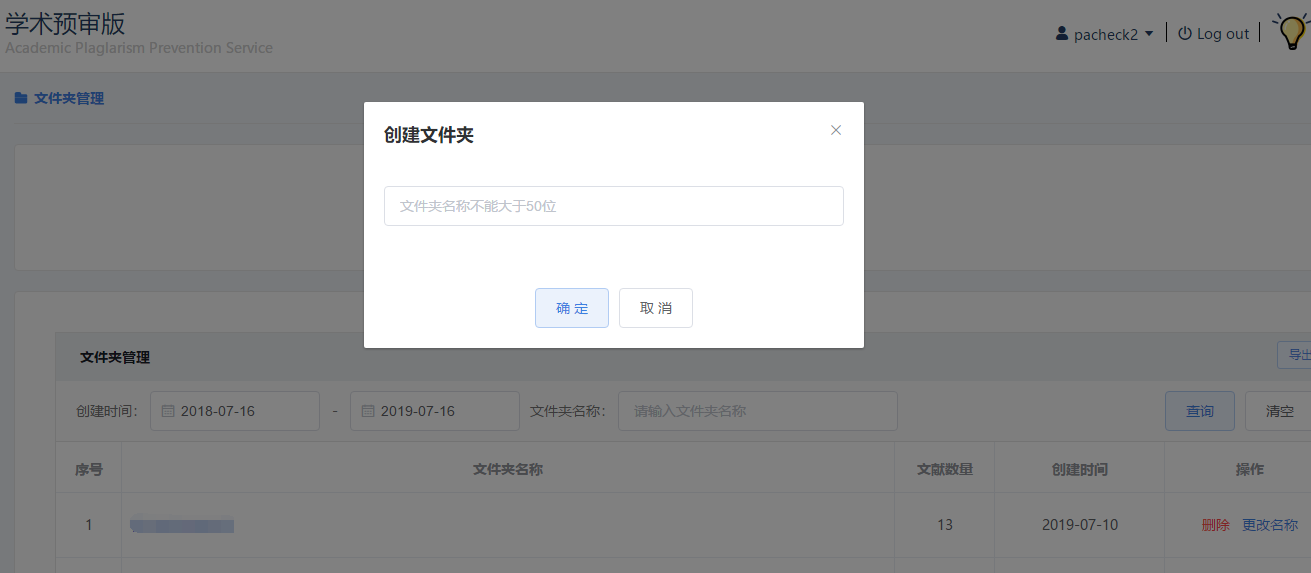This screenshot has height=573, width=1311.
Task: Click 删除 link in row 1
Action: click(x=1216, y=525)
